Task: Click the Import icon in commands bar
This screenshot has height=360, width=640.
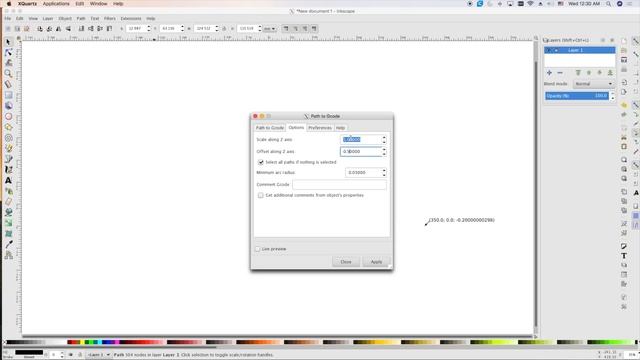Action: [624, 82]
